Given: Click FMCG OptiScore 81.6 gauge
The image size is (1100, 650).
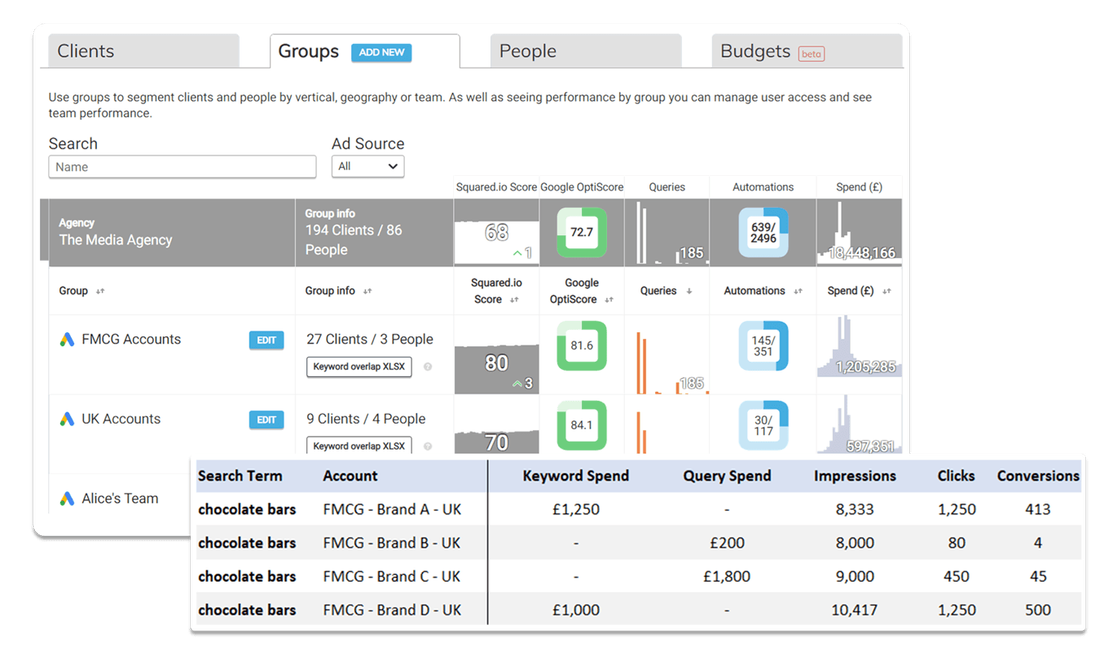Looking at the screenshot, I should click(x=582, y=346).
